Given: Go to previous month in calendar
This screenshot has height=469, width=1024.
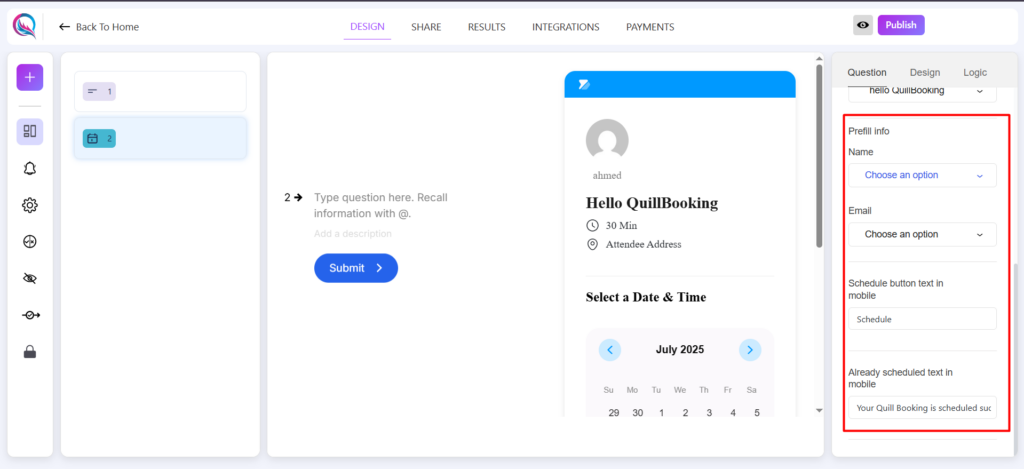Looking at the screenshot, I should pyautogui.click(x=609, y=349).
